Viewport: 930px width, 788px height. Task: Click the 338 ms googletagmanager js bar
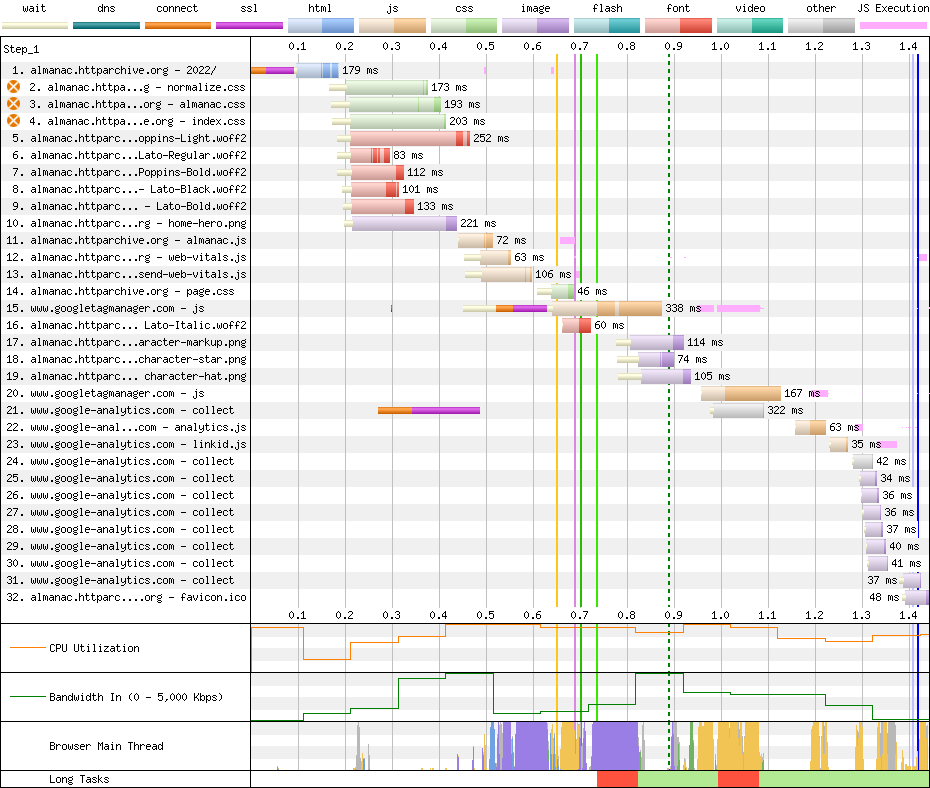click(x=620, y=308)
